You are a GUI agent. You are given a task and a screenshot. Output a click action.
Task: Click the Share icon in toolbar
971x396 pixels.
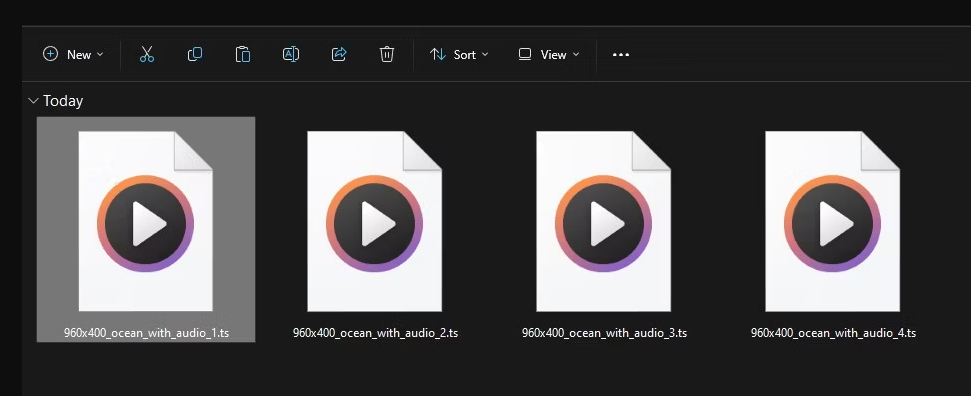click(x=339, y=55)
